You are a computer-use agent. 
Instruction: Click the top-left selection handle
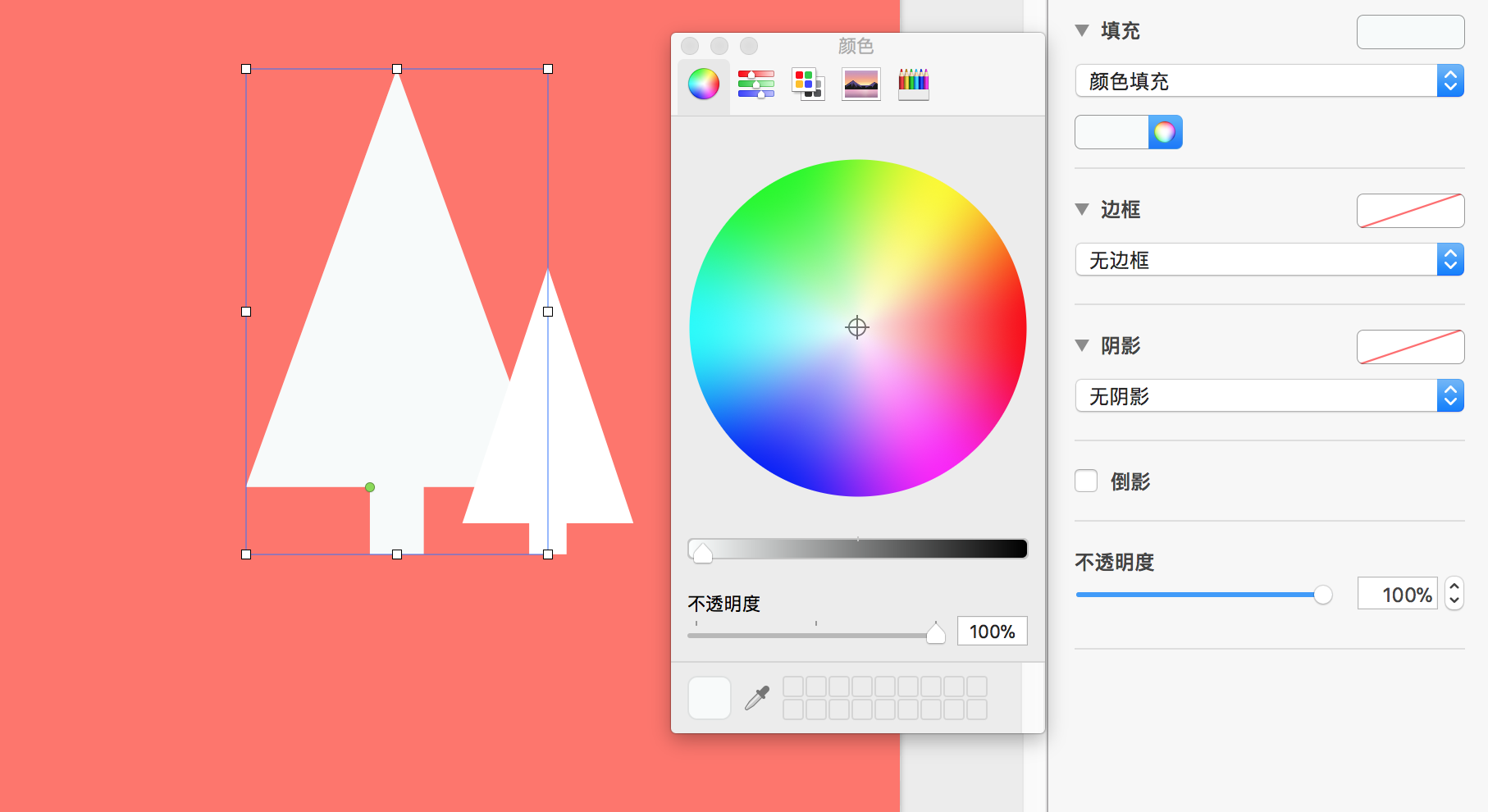[246, 69]
